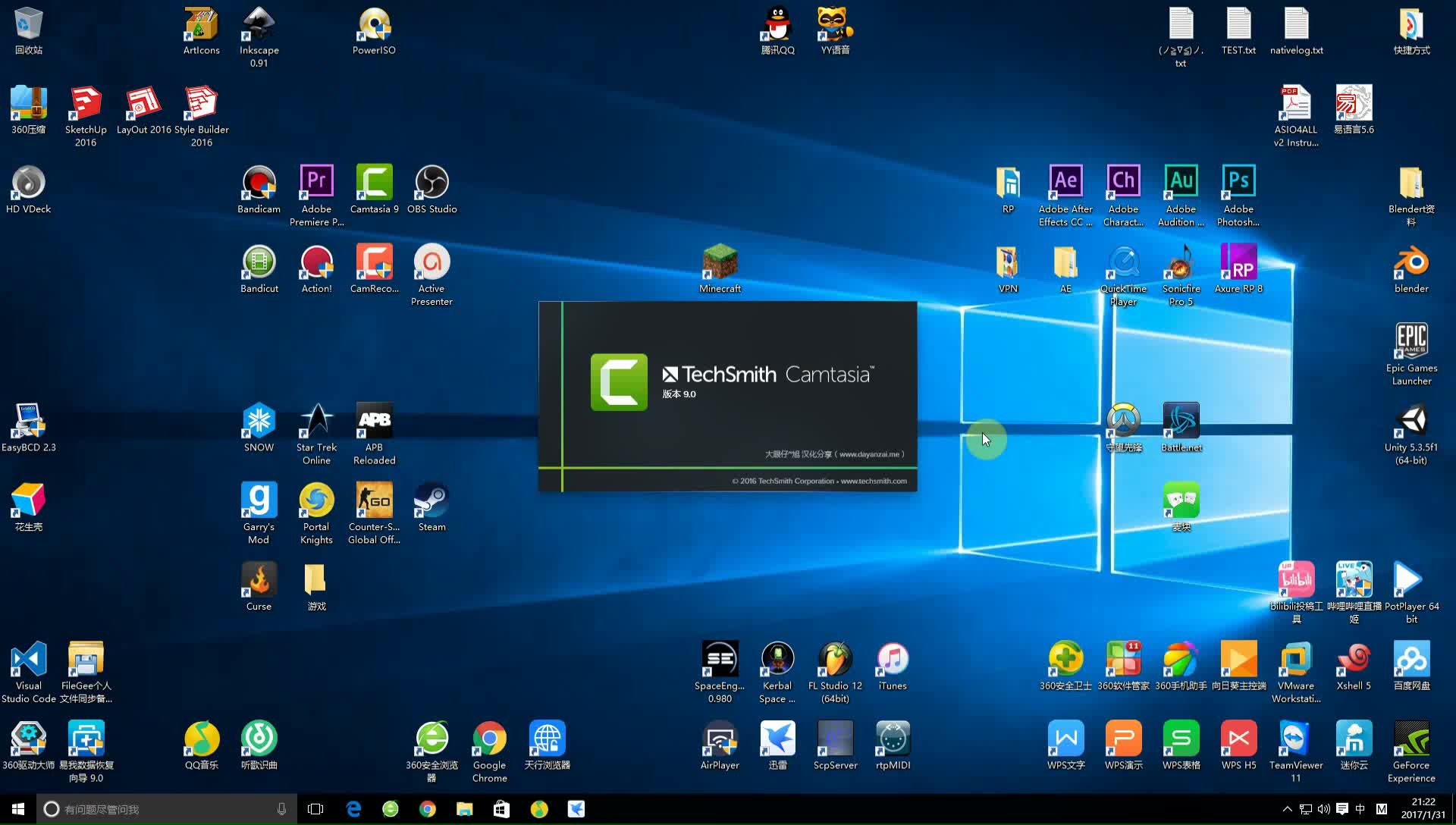This screenshot has width=1456, height=825.
Task: Select the Xshell 5 shortcut
Action: [1354, 667]
